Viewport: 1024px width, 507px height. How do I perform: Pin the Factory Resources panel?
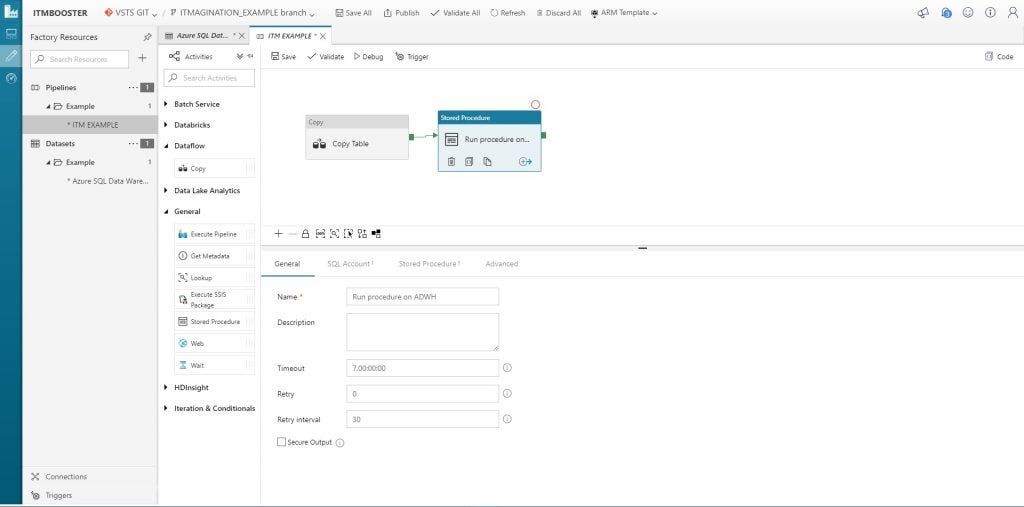coord(147,37)
